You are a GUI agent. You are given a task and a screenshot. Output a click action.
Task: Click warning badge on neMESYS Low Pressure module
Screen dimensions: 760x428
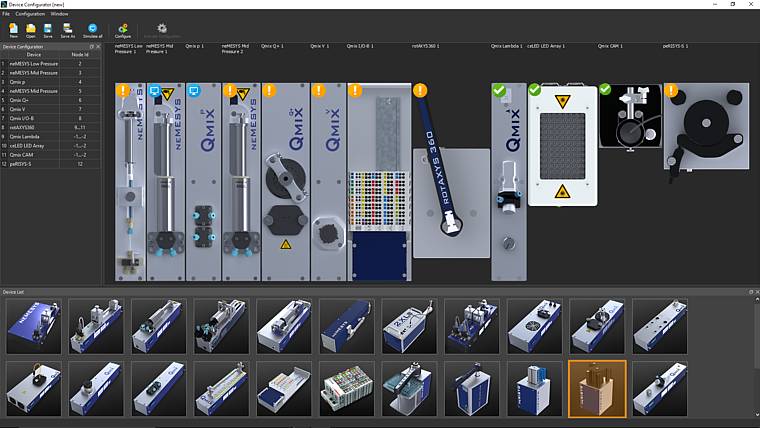(x=123, y=90)
